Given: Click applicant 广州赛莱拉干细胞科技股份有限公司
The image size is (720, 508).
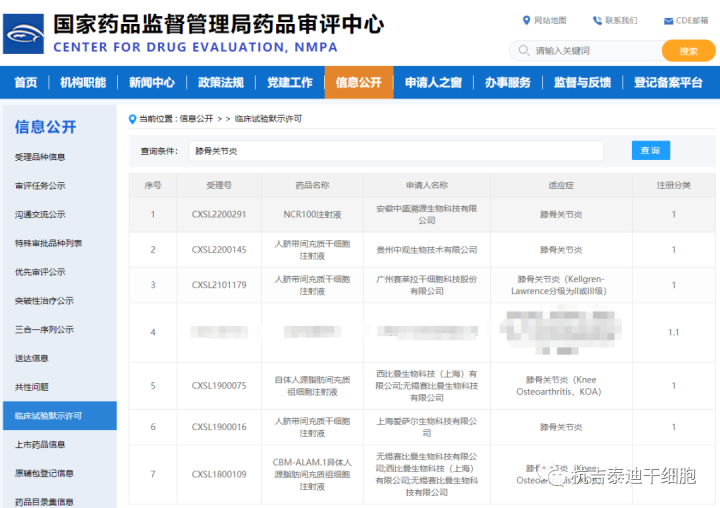Looking at the screenshot, I should (x=427, y=285).
